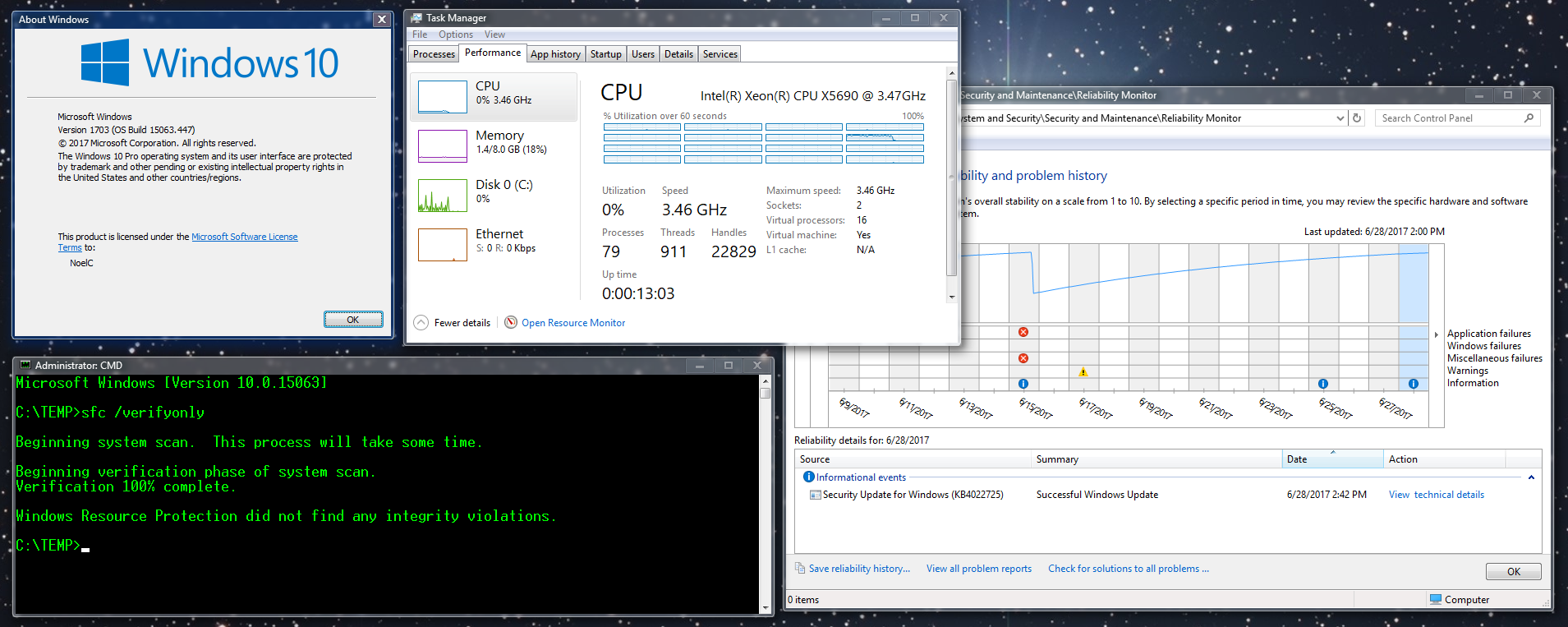Select the Disk 0 (C:) graph thumbnail

pos(443,196)
